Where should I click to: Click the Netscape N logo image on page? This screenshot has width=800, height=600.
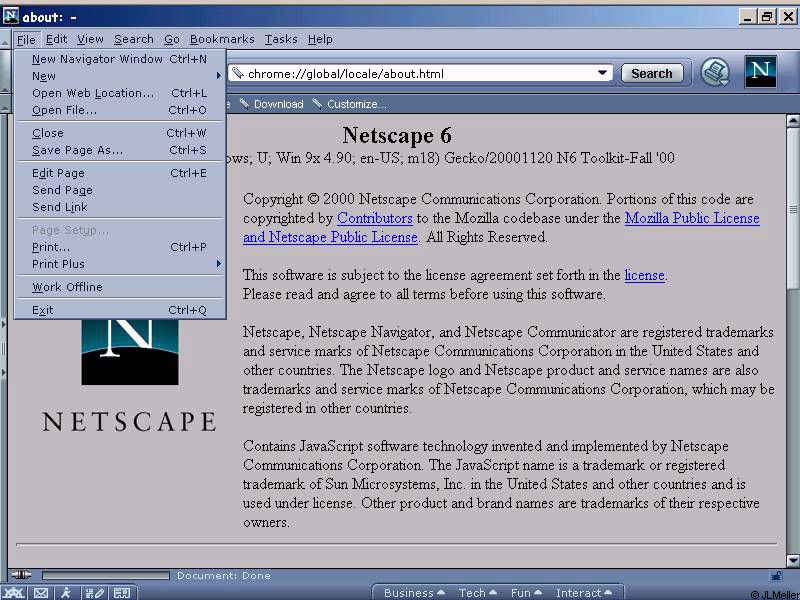click(x=130, y=352)
